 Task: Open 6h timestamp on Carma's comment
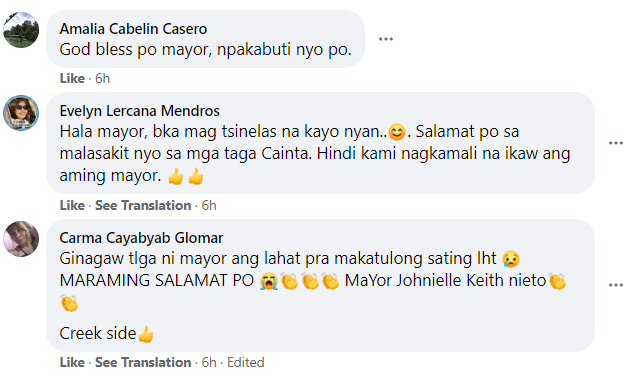click(209, 362)
